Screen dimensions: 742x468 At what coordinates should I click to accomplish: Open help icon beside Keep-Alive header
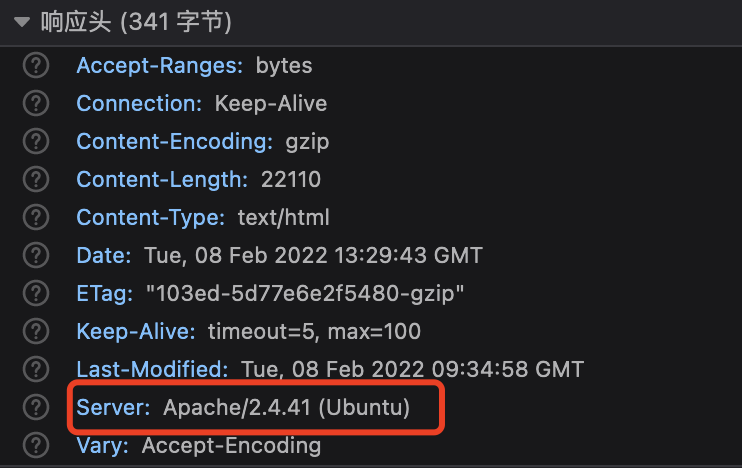(36, 331)
